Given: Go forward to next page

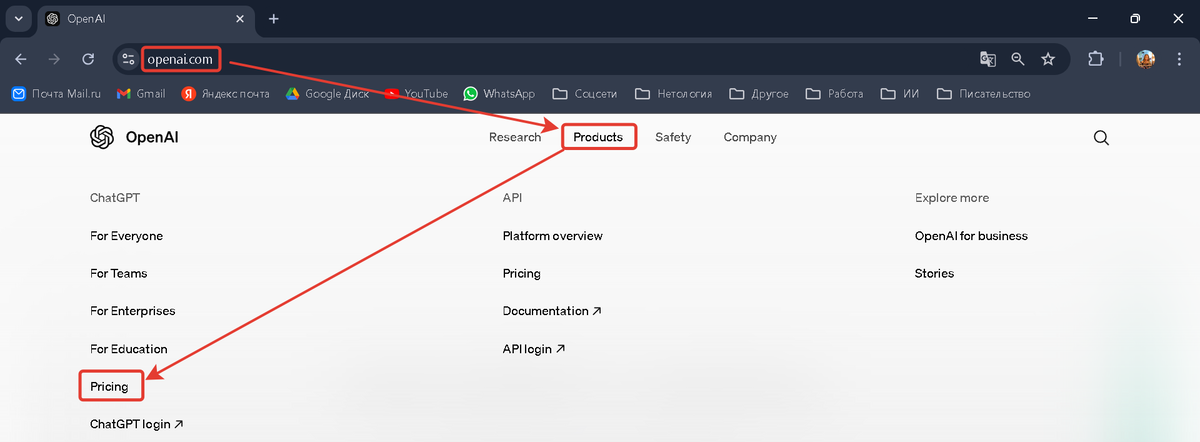Looking at the screenshot, I should (54, 59).
